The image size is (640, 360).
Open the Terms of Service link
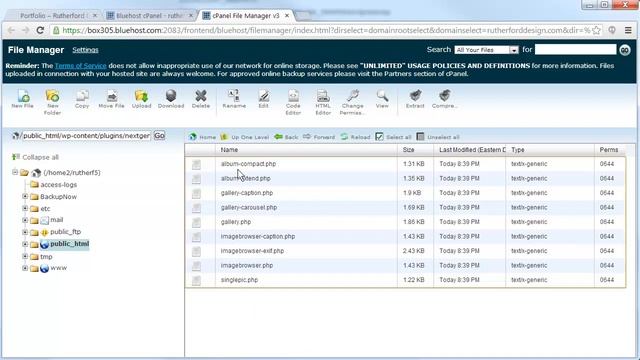point(80,66)
